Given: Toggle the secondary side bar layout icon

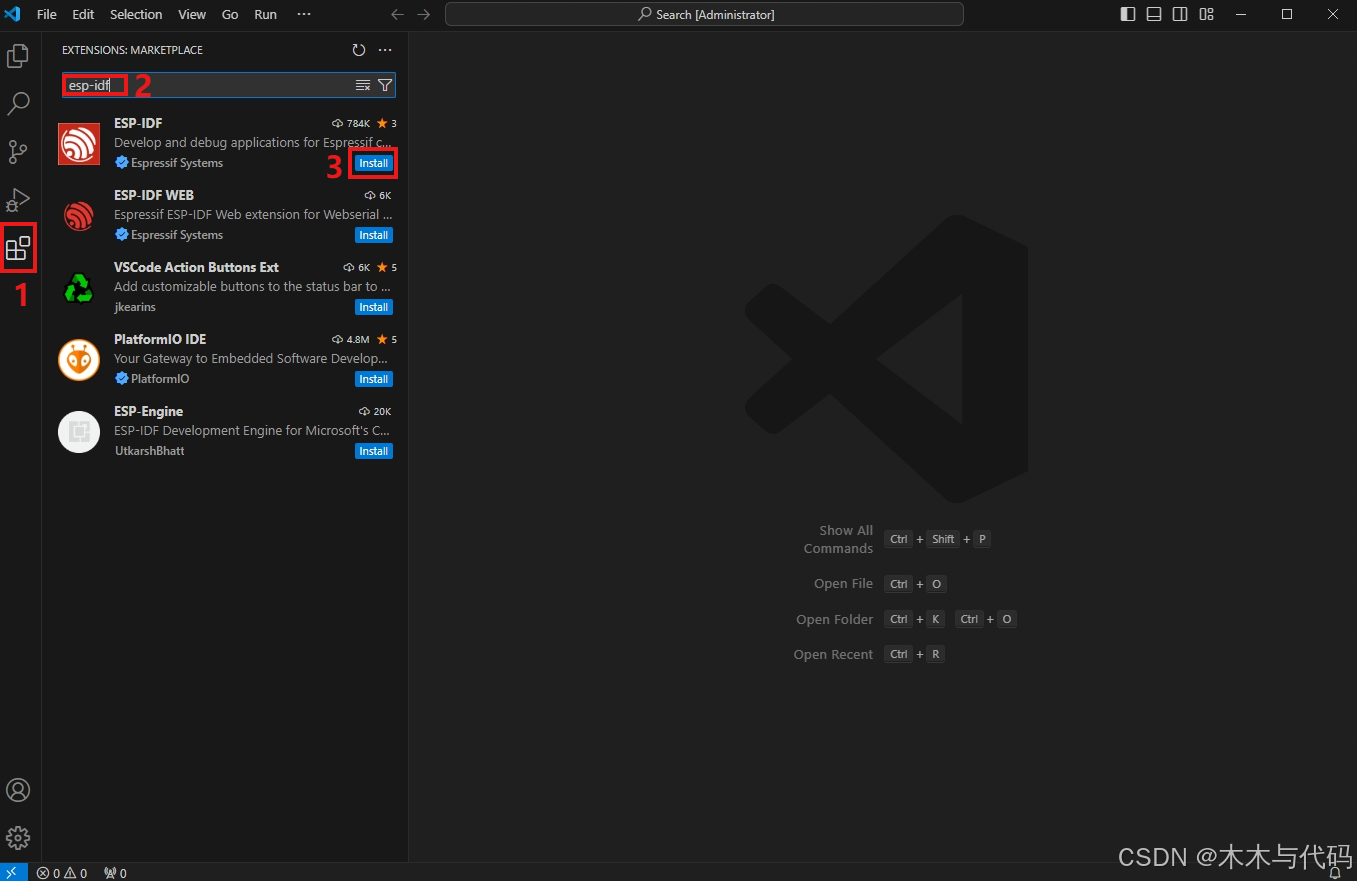Looking at the screenshot, I should coord(1180,14).
